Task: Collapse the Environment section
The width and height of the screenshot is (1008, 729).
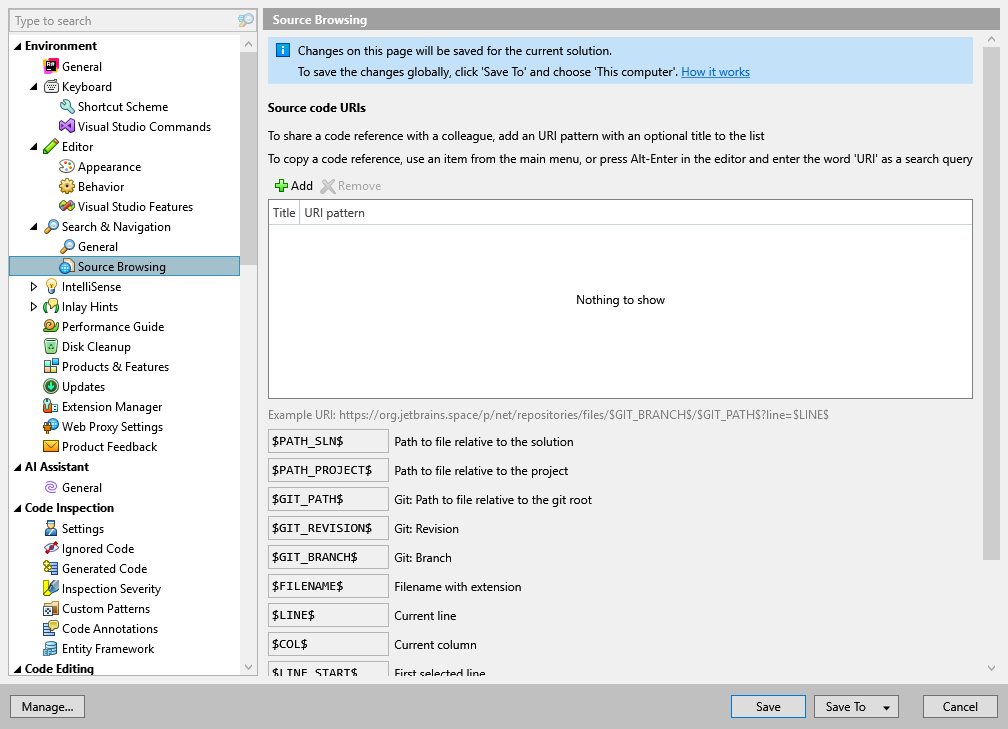Action: click(x=15, y=45)
